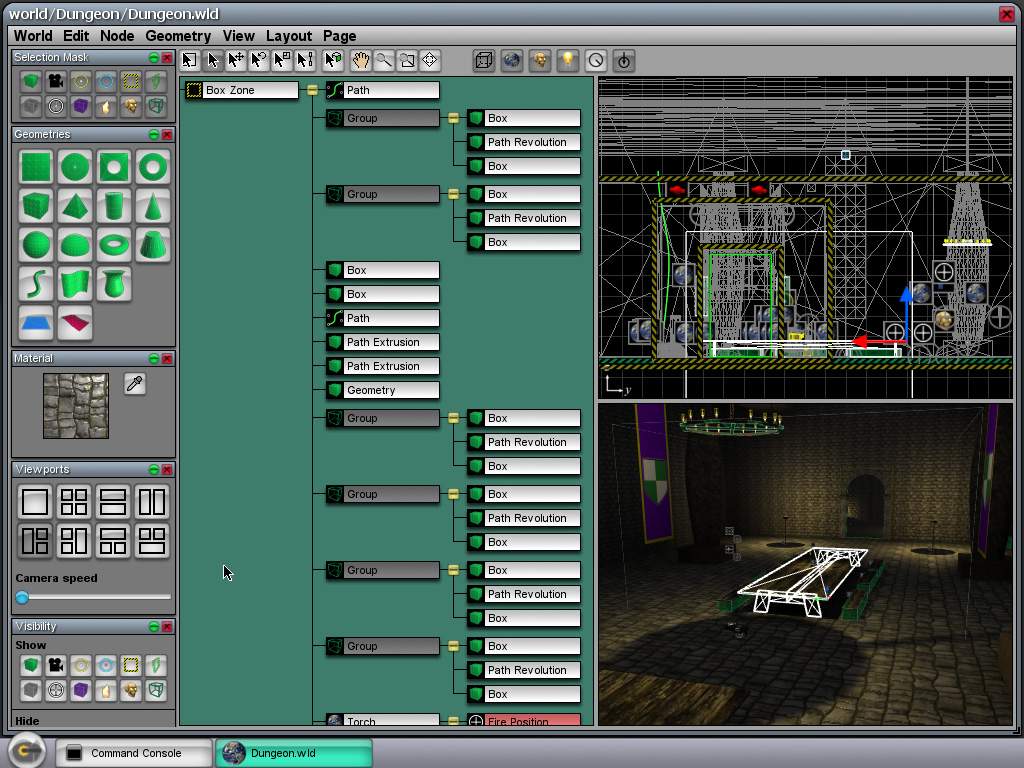1024x768 pixels.
Task: Collapse the Torch node
Action: (x=453, y=721)
